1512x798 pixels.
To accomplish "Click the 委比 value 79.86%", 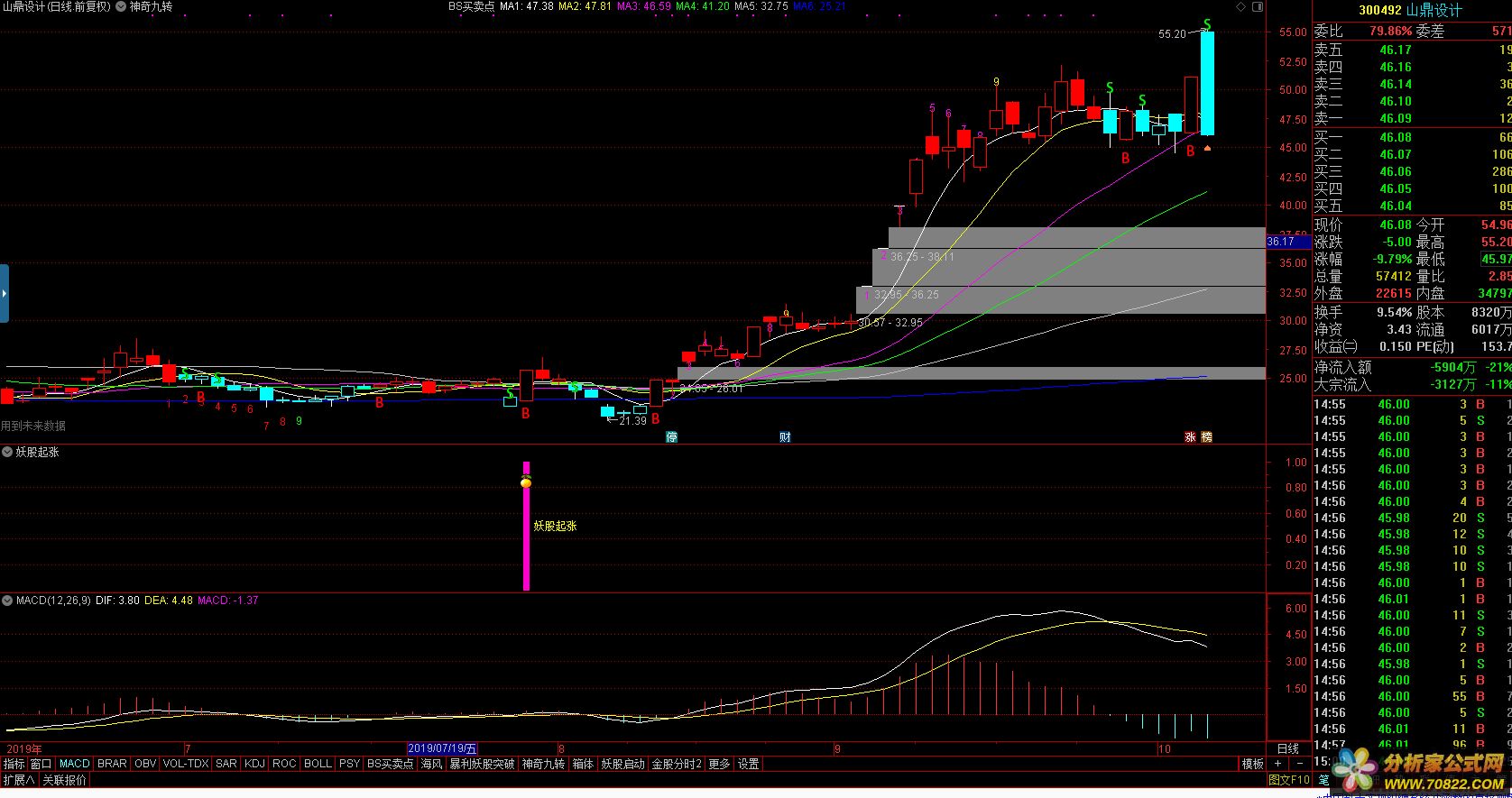I will [x=1390, y=31].
